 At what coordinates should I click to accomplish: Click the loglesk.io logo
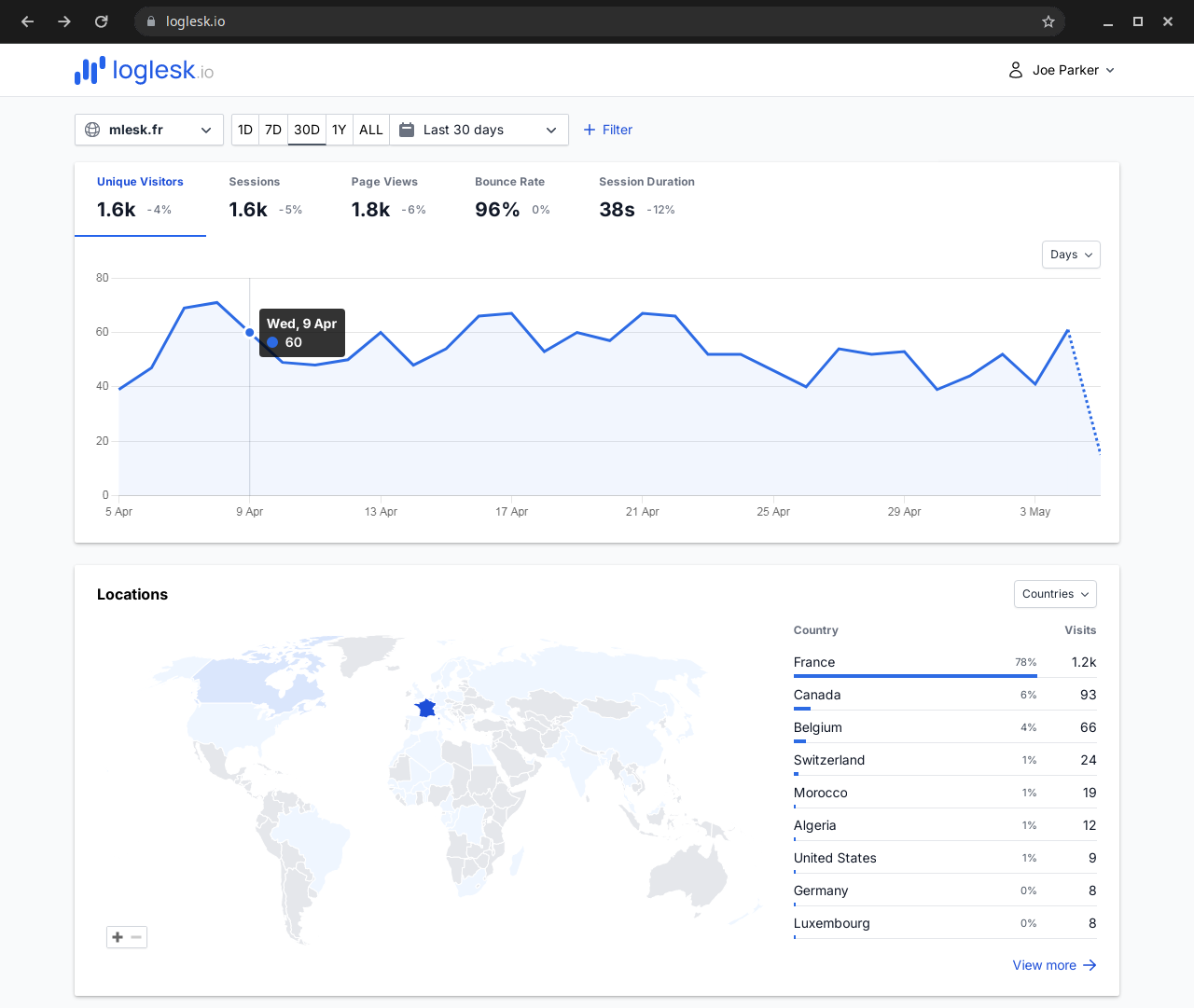pyautogui.click(x=144, y=70)
